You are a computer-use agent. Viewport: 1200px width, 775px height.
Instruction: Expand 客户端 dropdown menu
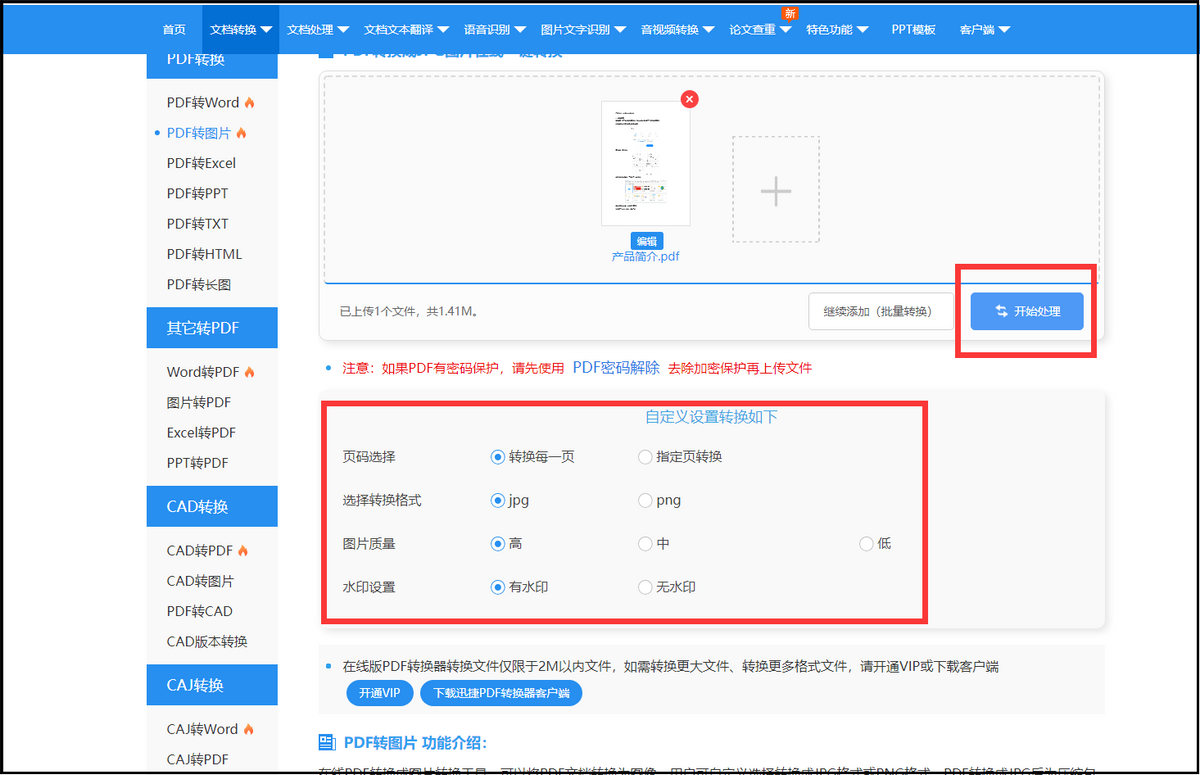point(984,30)
